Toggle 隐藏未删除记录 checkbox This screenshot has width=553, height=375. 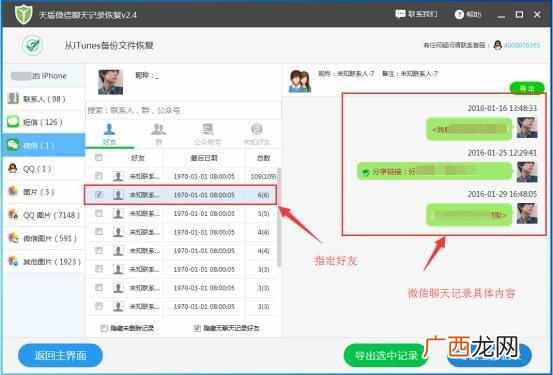click(x=104, y=328)
